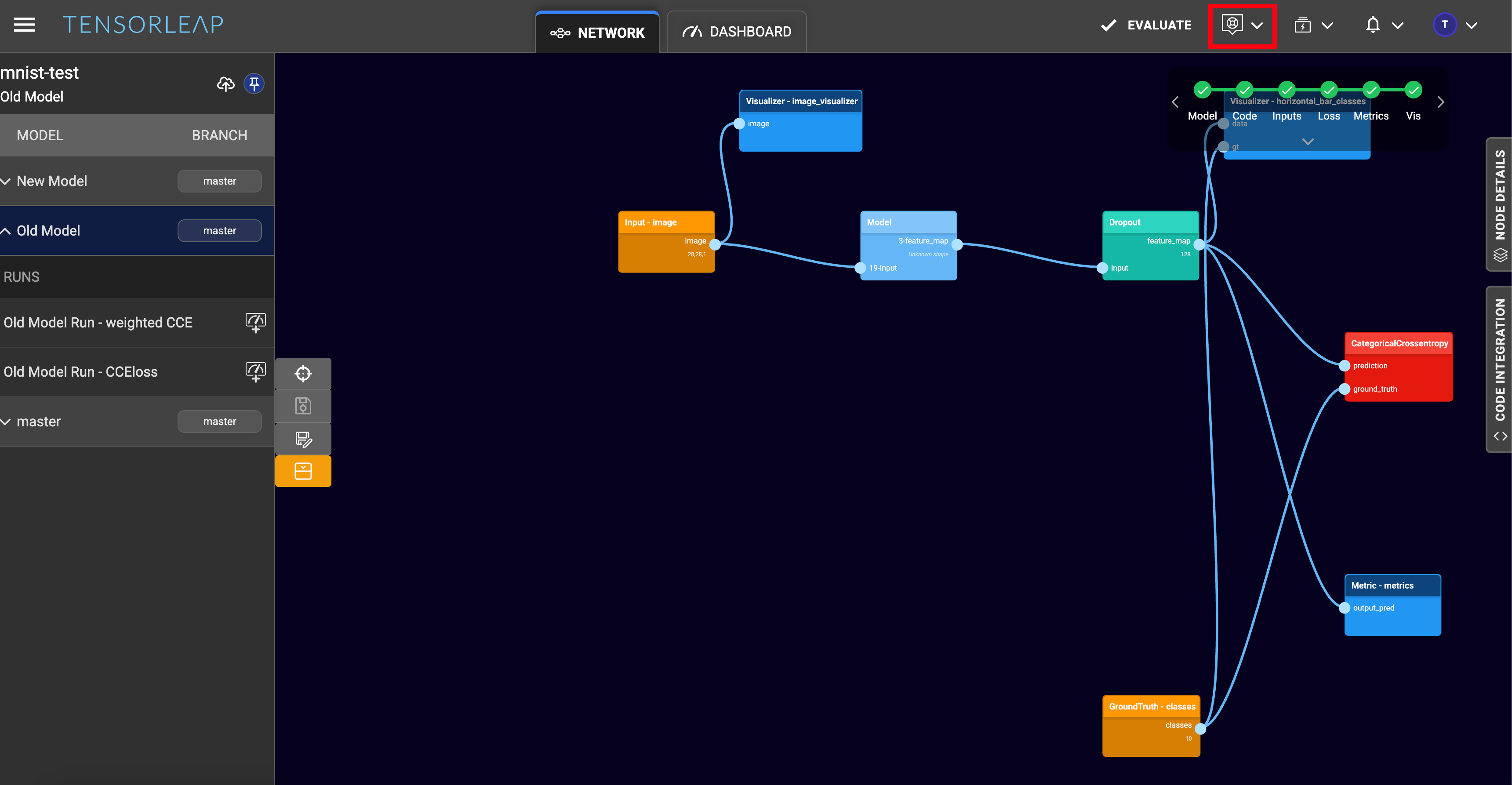Click the pin icon beside mnist-test
Image resolution: width=1512 pixels, height=785 pixels.
tap(254, 84)
